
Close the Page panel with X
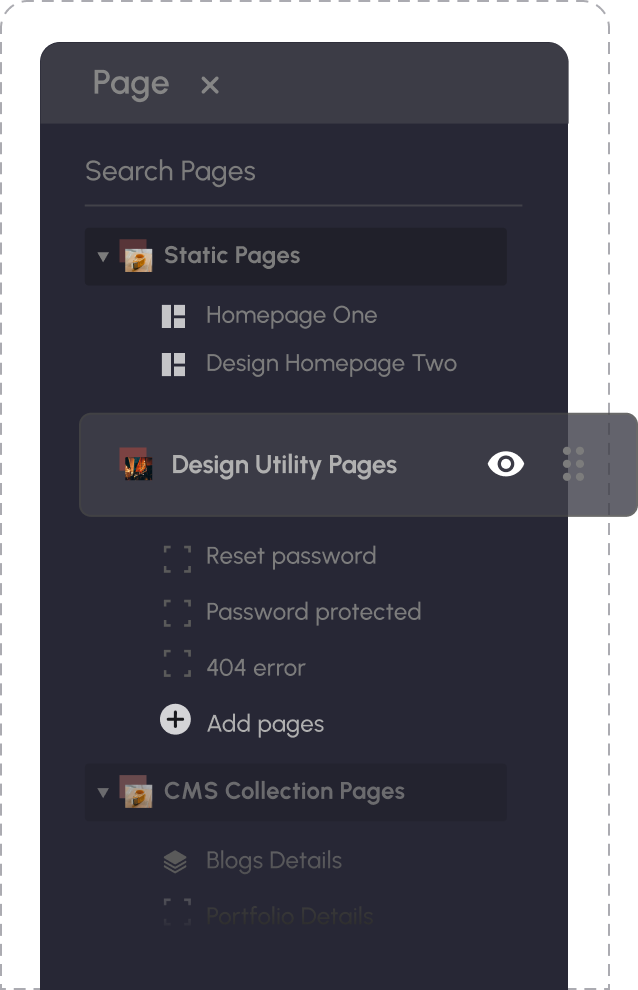click(210, 85)
